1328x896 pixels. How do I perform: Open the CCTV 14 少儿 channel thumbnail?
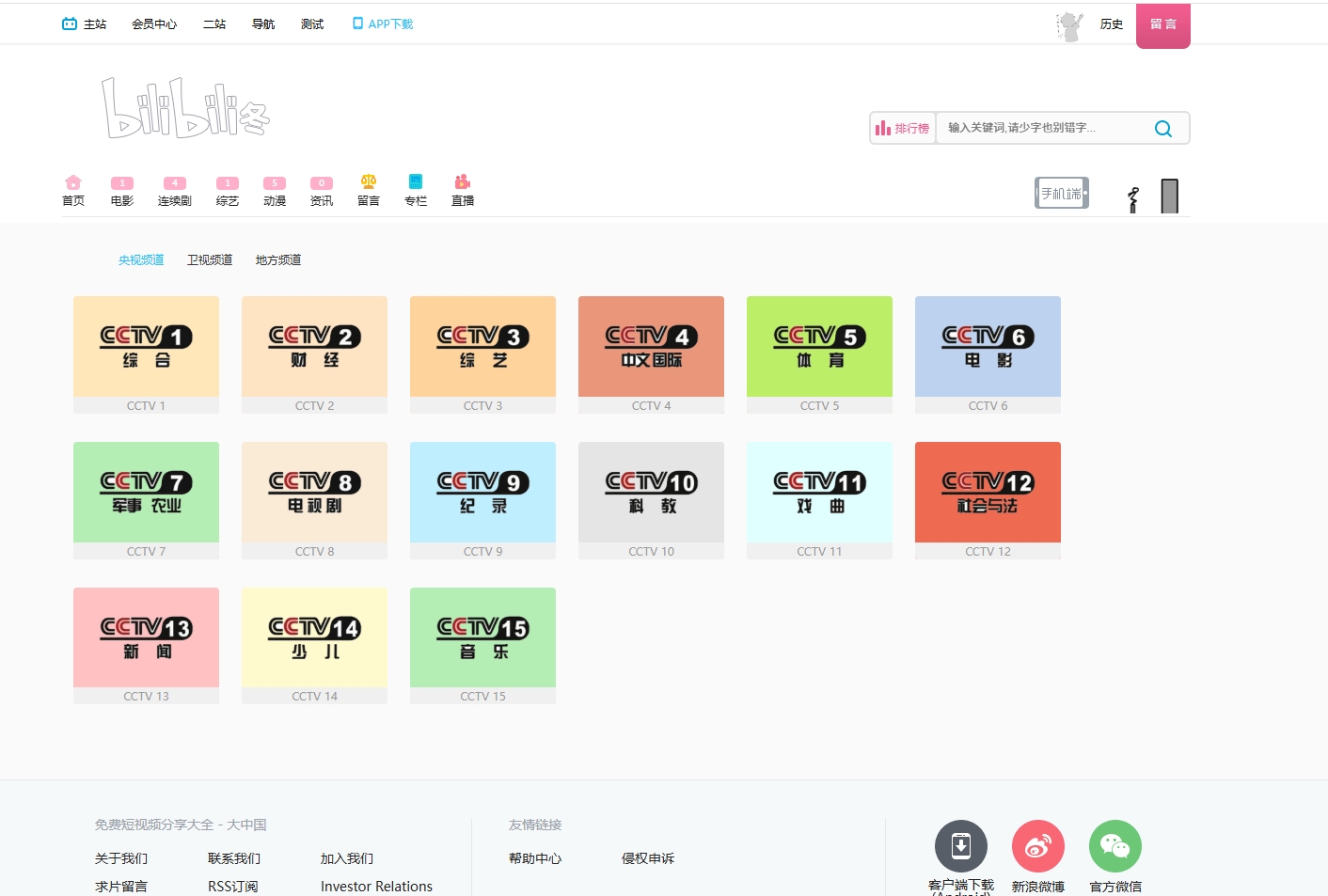click(314, 637)
